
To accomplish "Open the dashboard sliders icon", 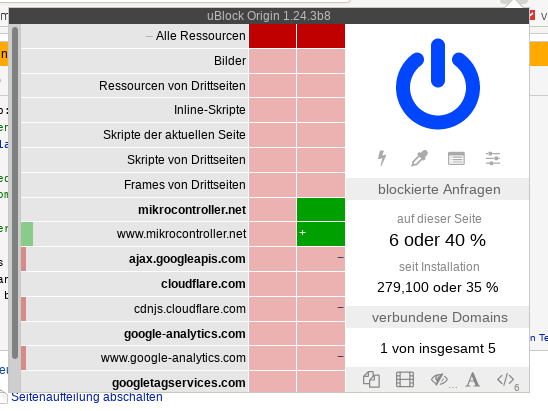I will click(493, 158).
